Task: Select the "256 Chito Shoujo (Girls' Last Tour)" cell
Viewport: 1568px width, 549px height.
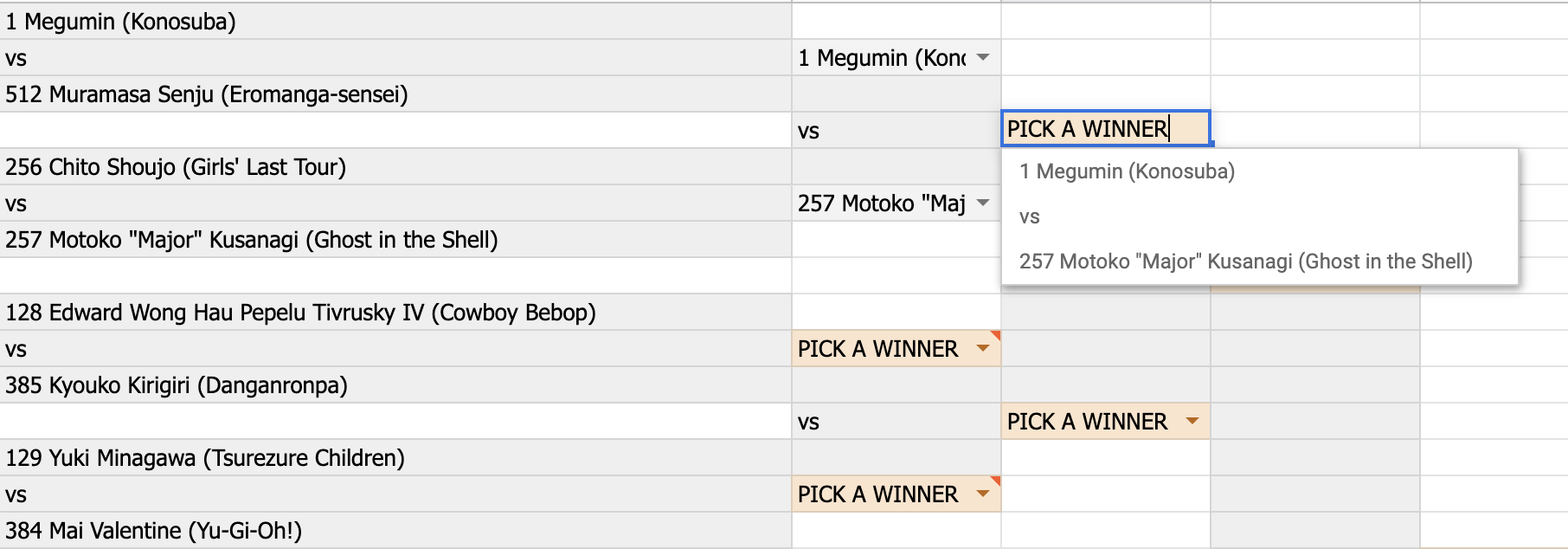Action: pos(176,167)
